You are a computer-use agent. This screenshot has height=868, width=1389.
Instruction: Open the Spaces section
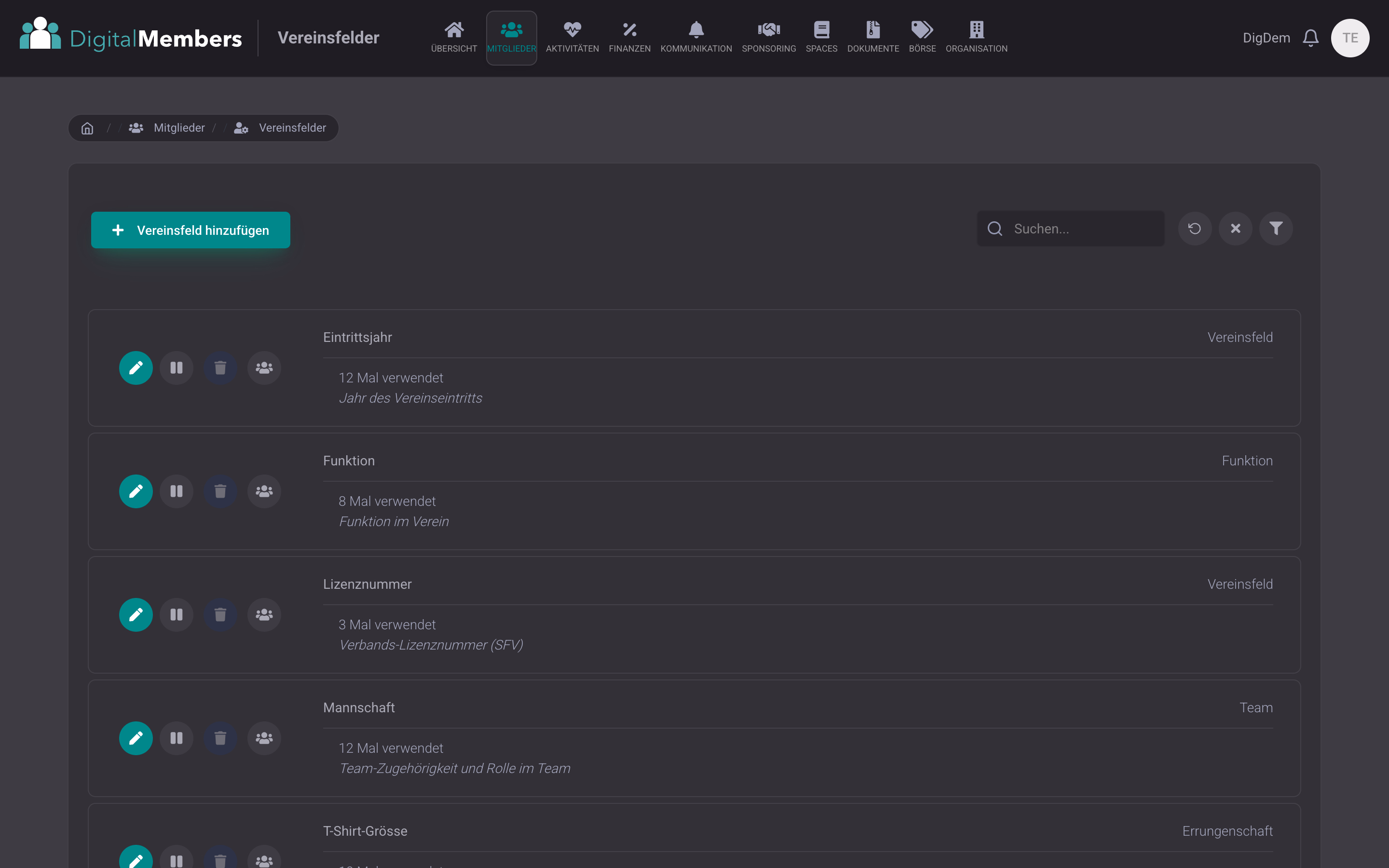coord(821,38)
